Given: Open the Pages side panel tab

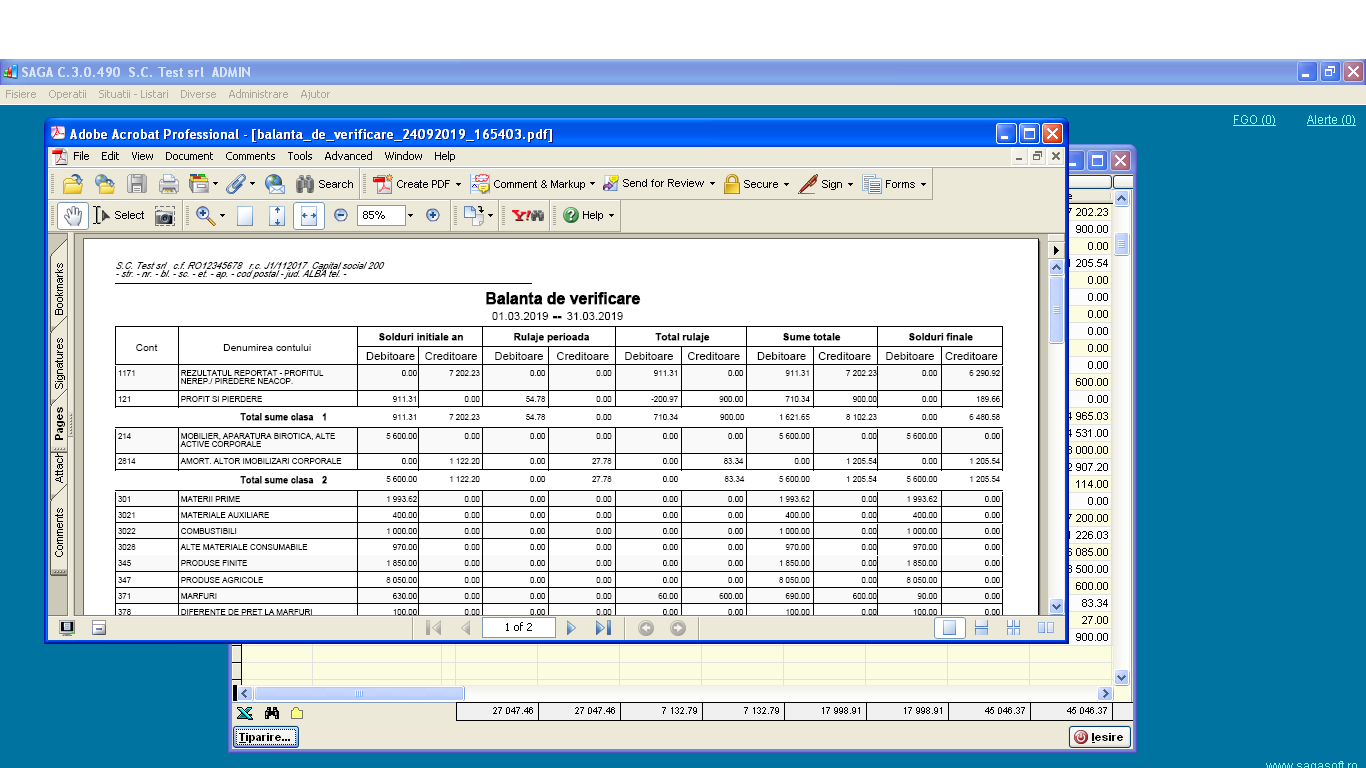Looking at the screenshot, I should 59,423.
